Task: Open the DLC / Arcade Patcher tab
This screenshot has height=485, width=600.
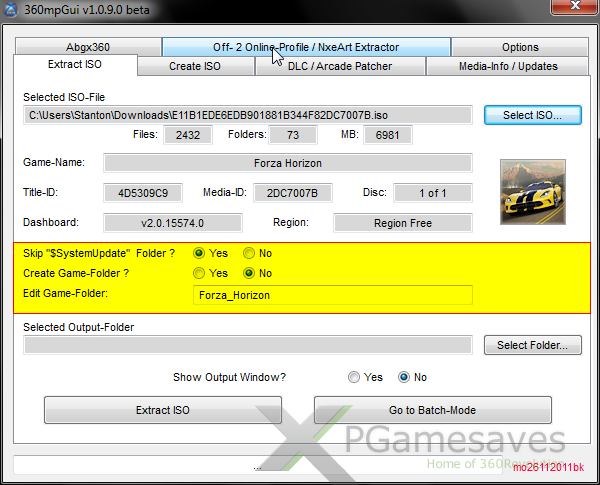Action: point(340,67)
